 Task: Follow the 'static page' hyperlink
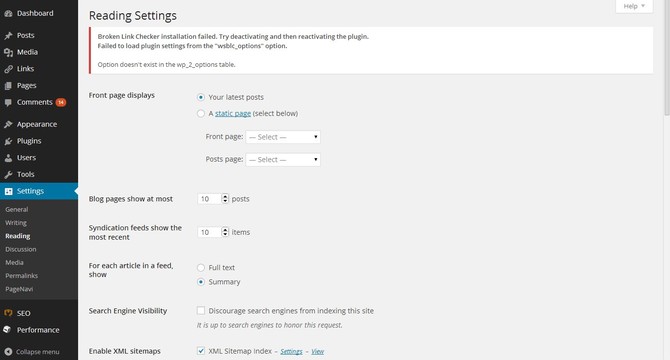(233, 114)
